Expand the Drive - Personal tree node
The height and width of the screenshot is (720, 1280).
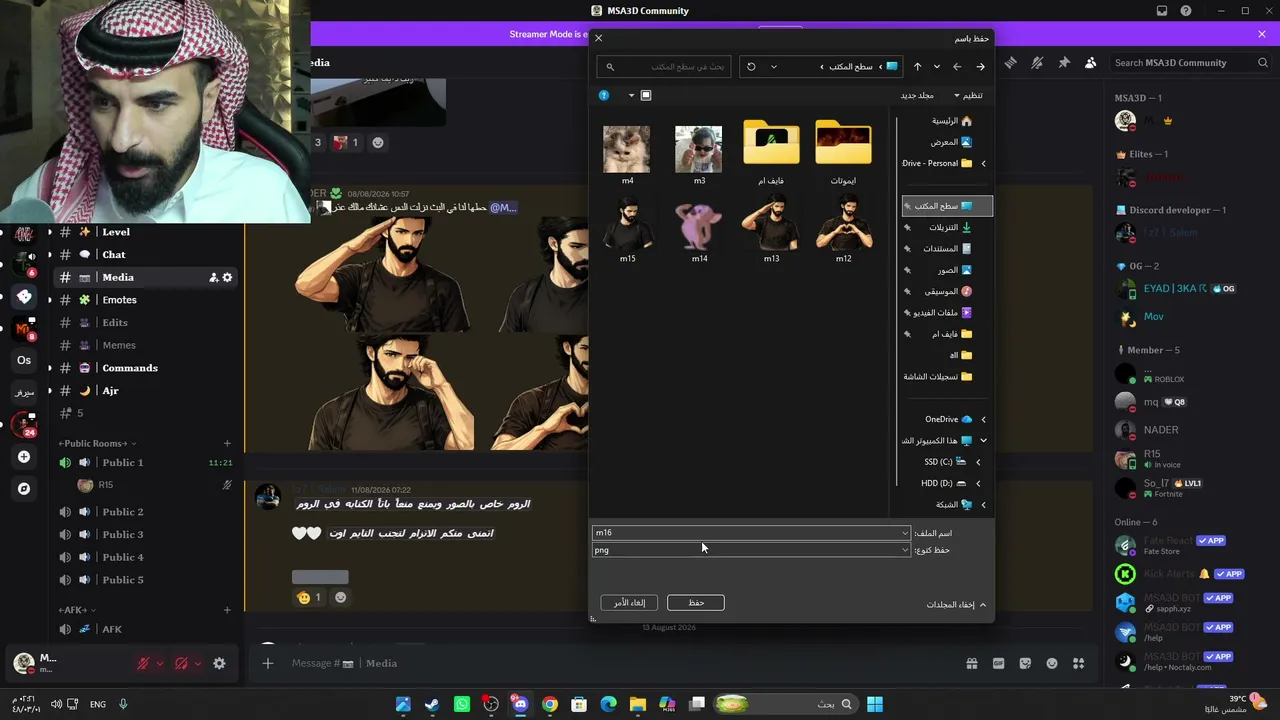[x=983, y=163]
